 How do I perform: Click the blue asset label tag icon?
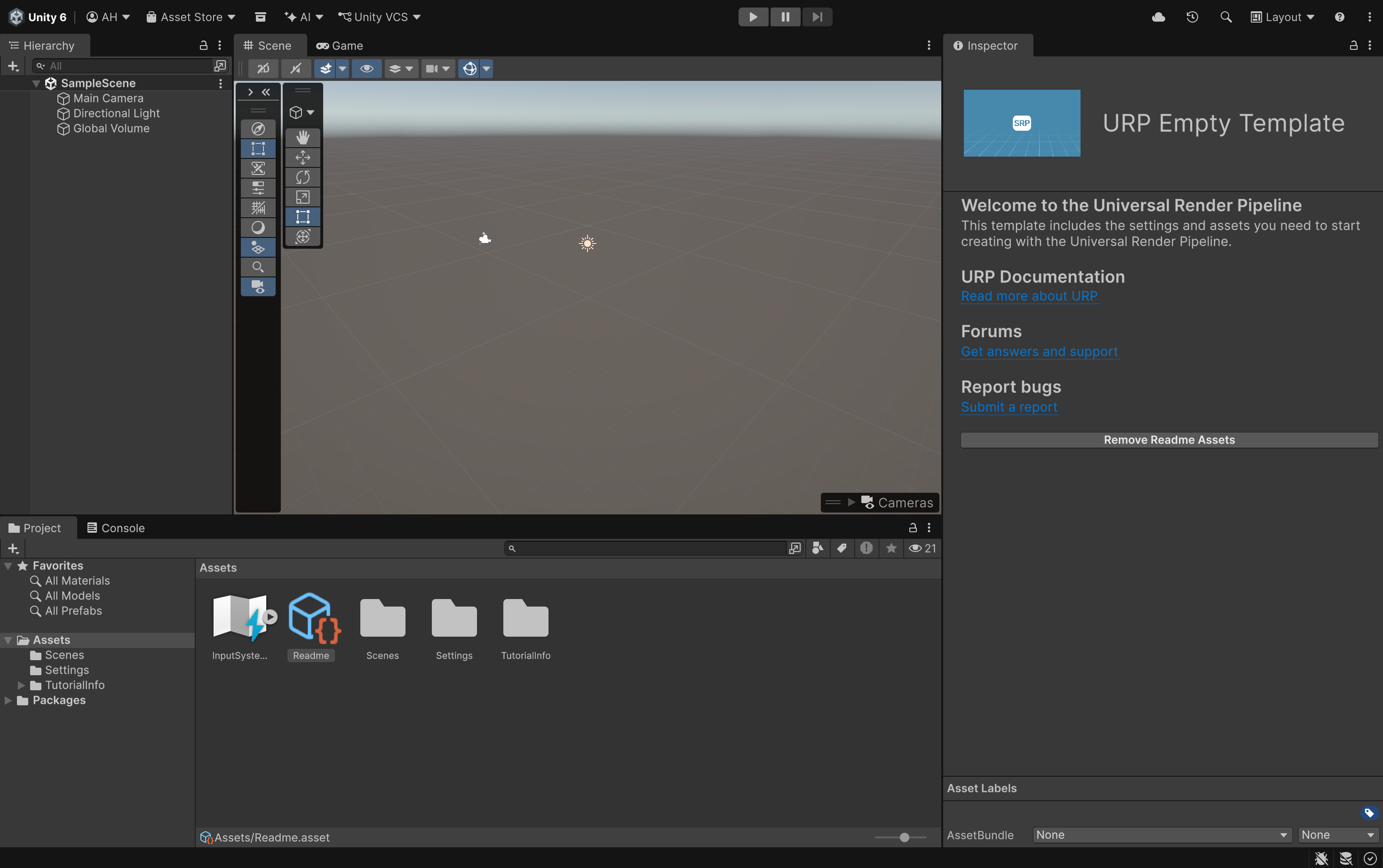(1369, 813)
